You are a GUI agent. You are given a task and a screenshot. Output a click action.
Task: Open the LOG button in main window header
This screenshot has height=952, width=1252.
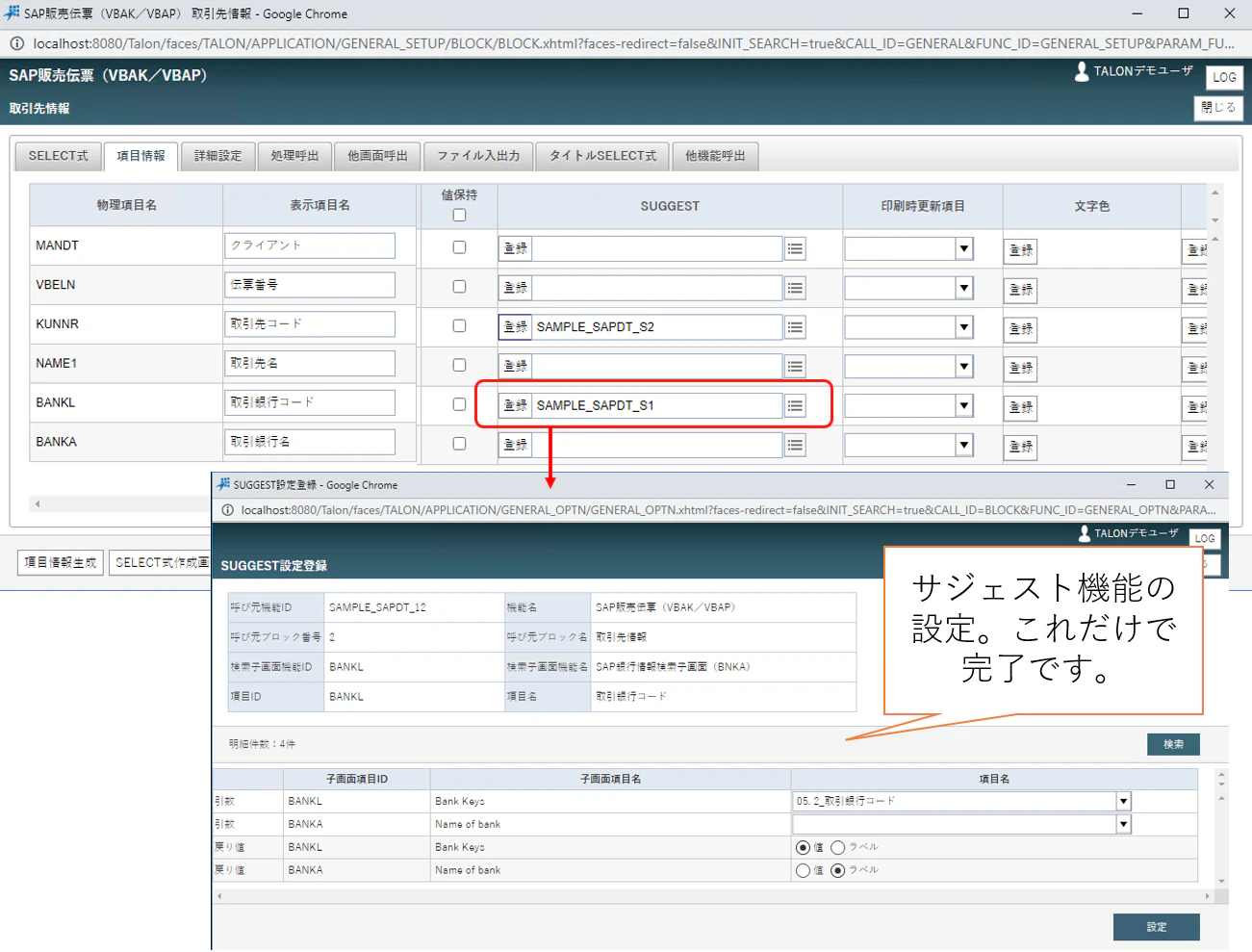pyautogui.click(x=1224, y=77)
